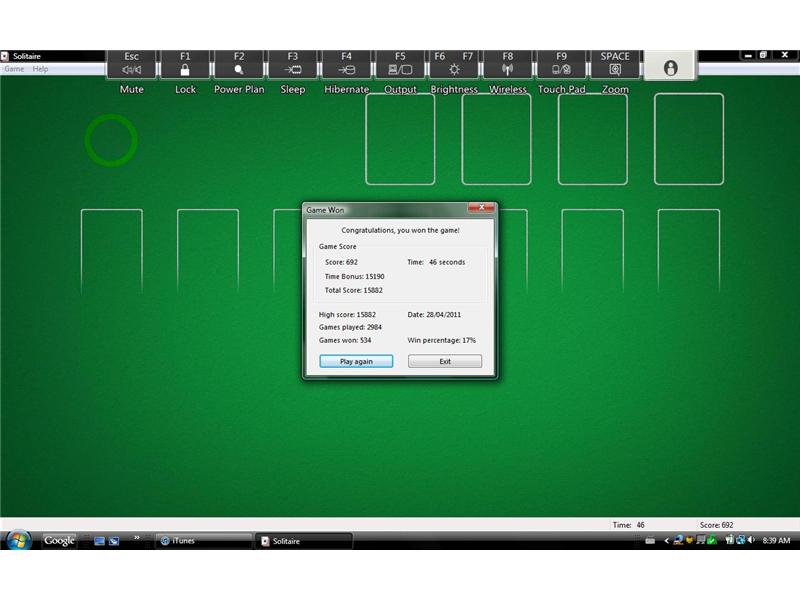Click 'Score: 692' in the status bar

click(716, 524)
